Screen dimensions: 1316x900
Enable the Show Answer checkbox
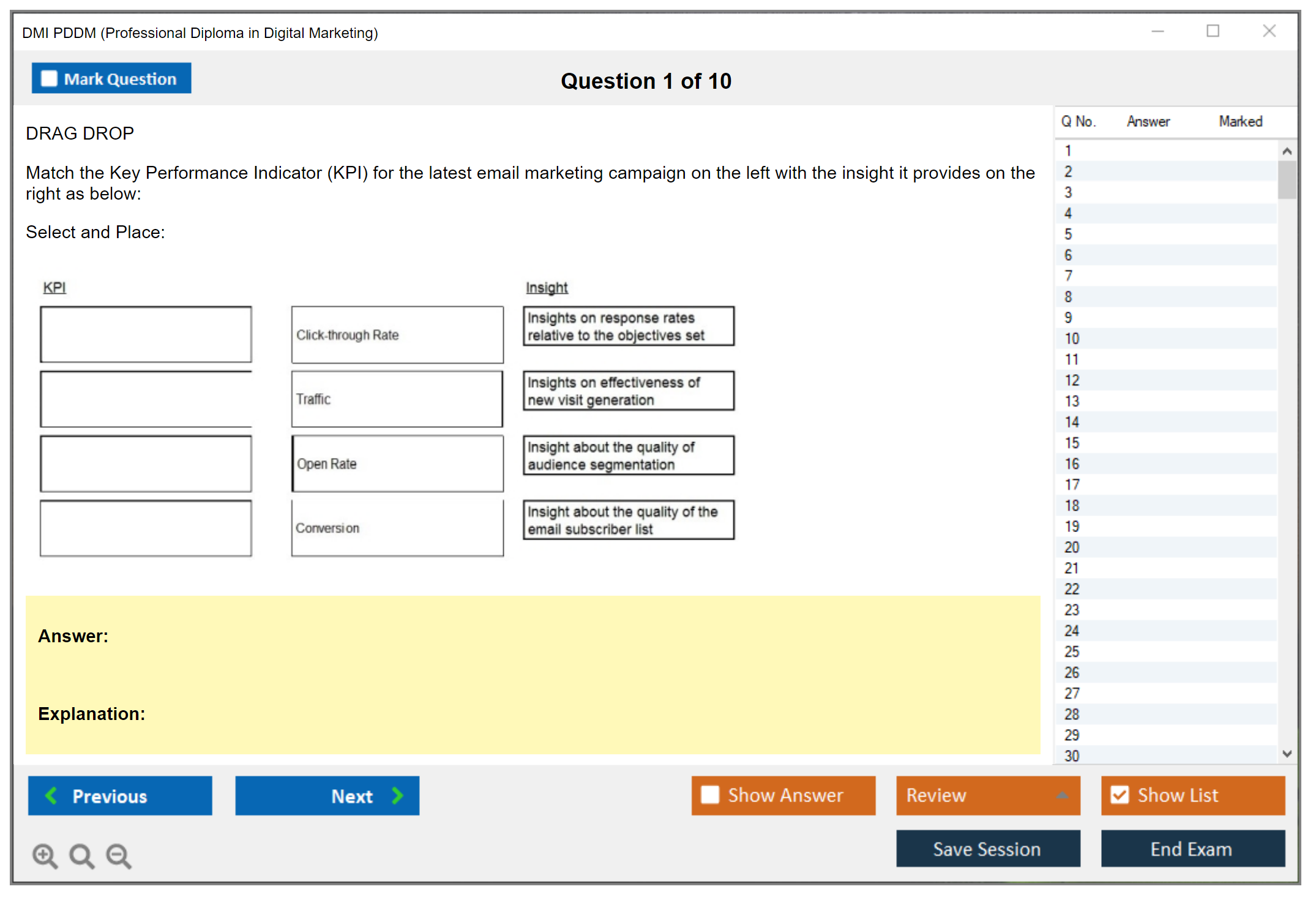pyautogui.click(x=710, y=795)
